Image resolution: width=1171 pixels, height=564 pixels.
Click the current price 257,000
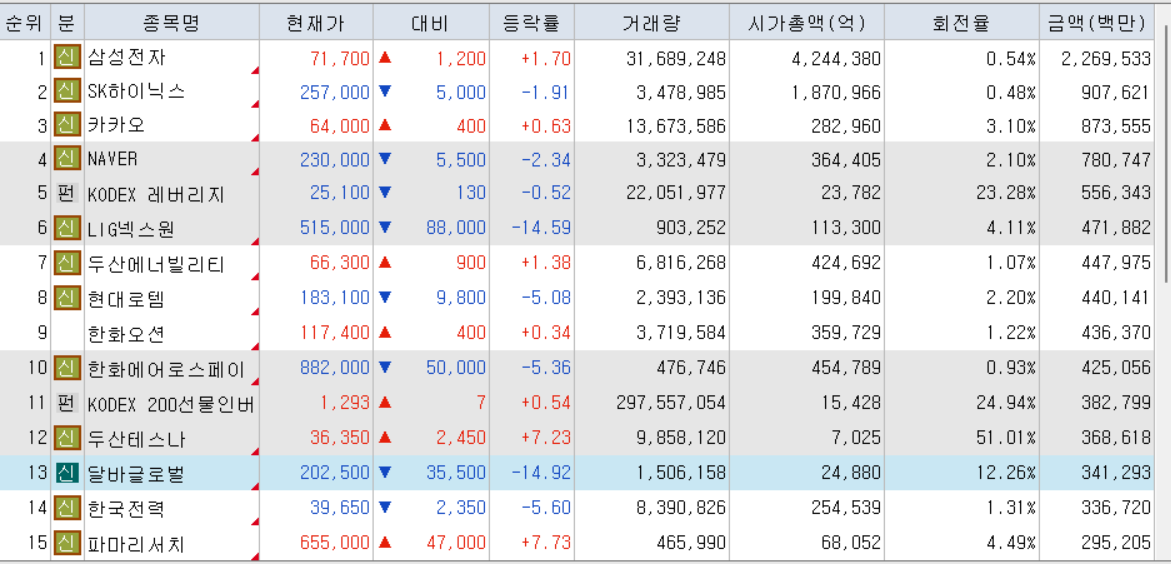[335, 92]
